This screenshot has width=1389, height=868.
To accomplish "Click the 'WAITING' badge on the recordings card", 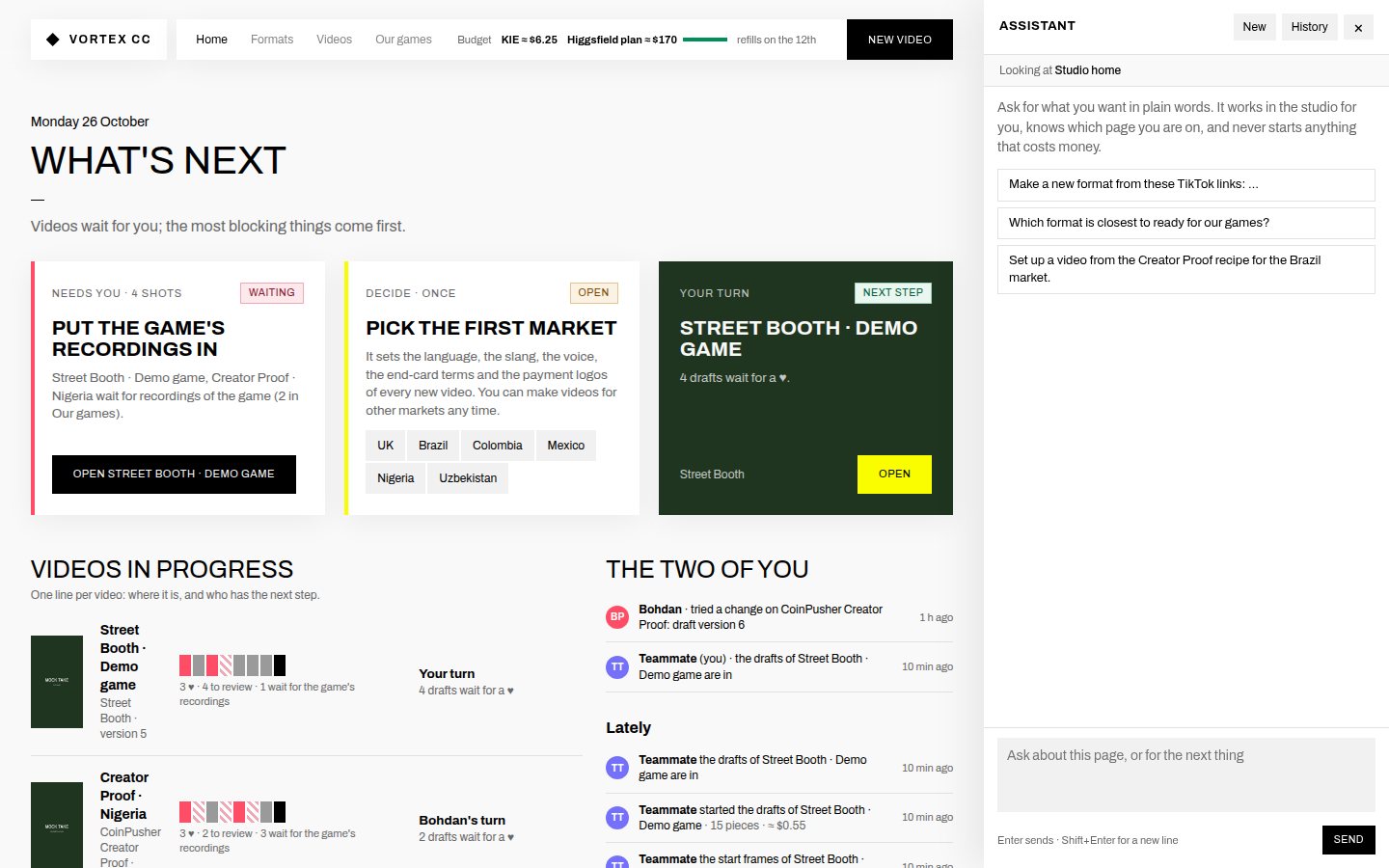I will [x=272, y=293].
